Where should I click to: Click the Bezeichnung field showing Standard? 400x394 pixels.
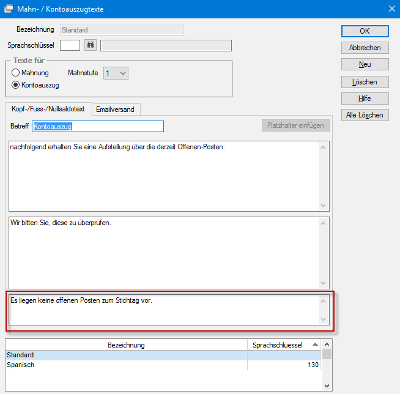[122, 30]
